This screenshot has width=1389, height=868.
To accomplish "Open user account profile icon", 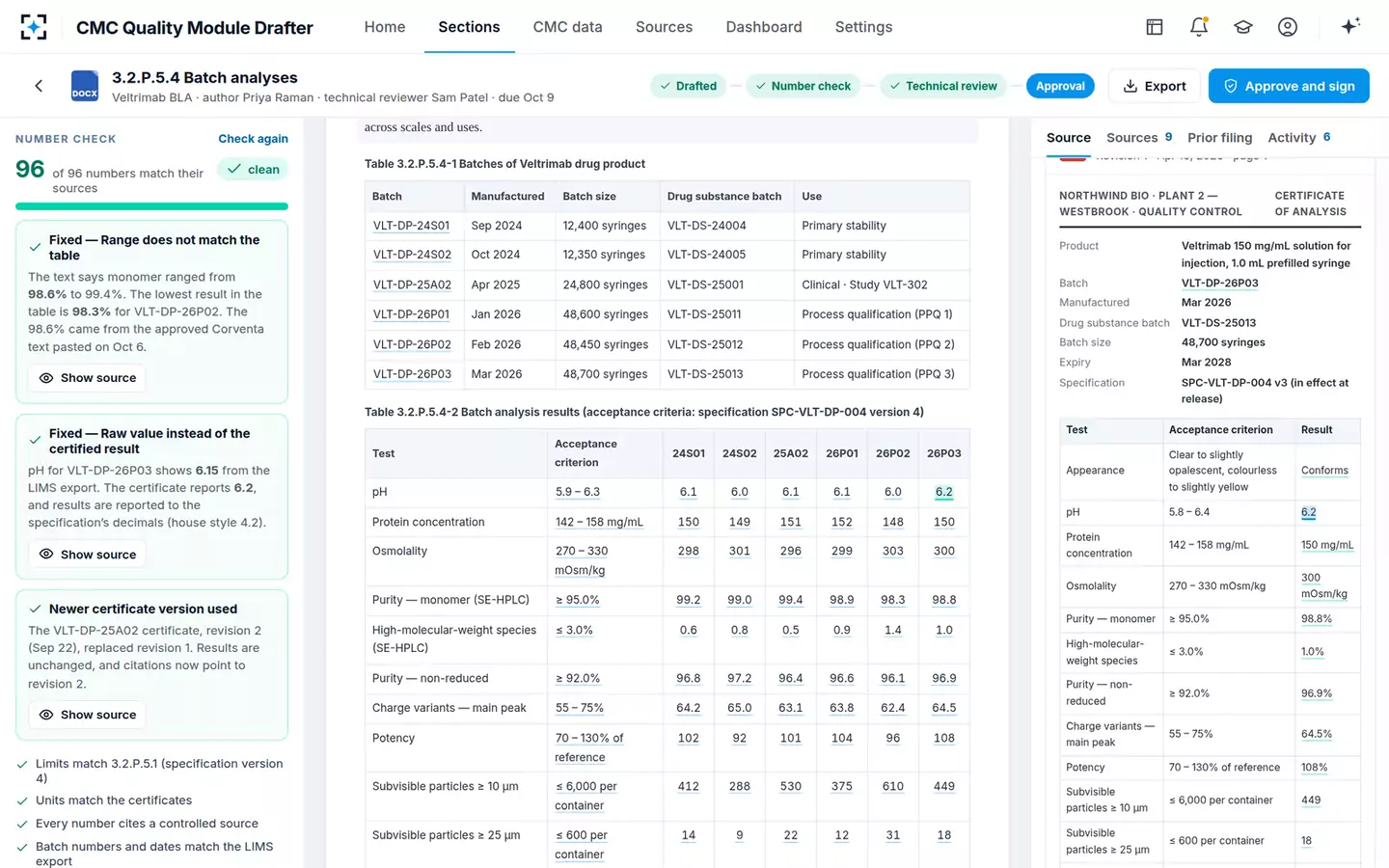I will pyautogui.click(x=1288, y=27).
